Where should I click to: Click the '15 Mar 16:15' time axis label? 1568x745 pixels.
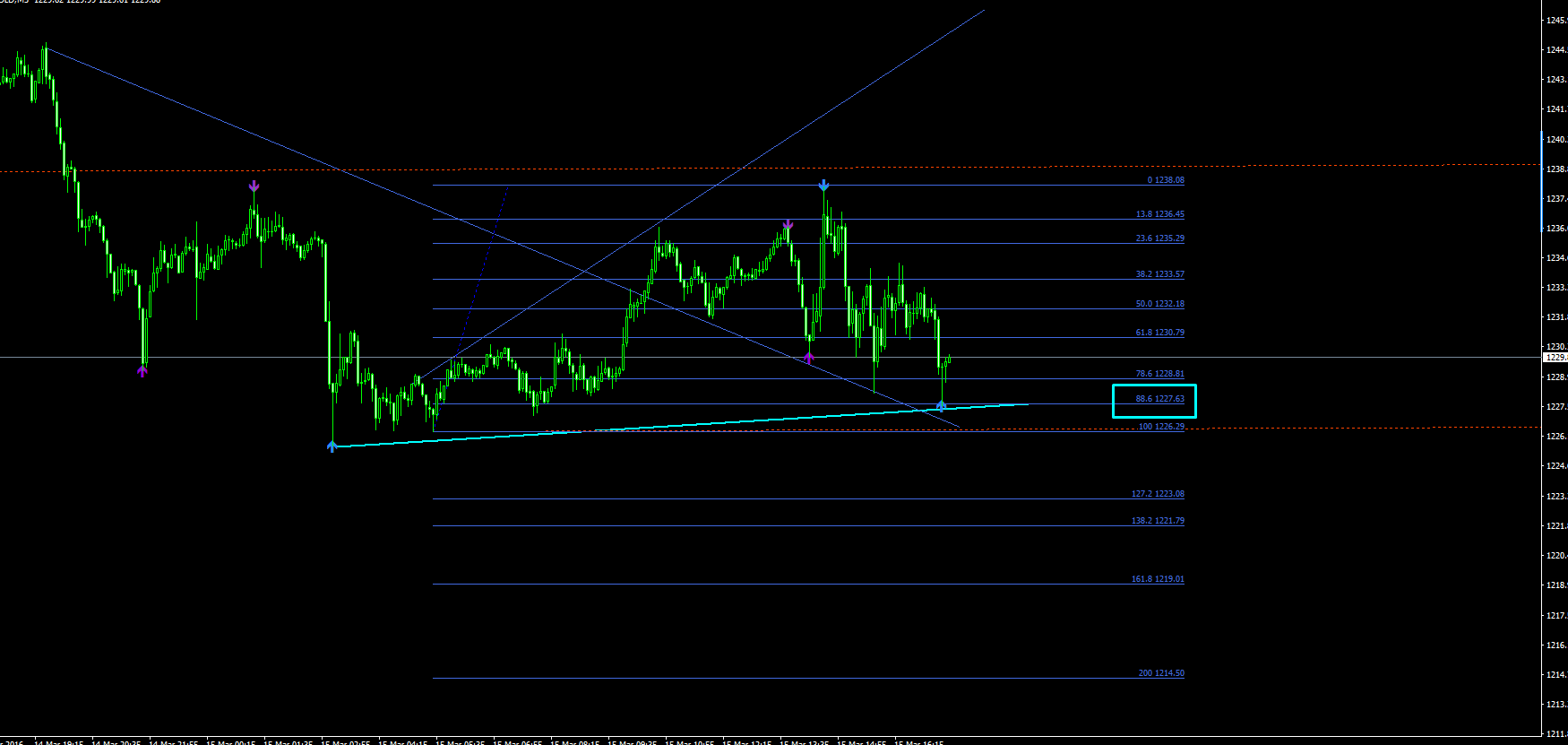tap(919, 742)
